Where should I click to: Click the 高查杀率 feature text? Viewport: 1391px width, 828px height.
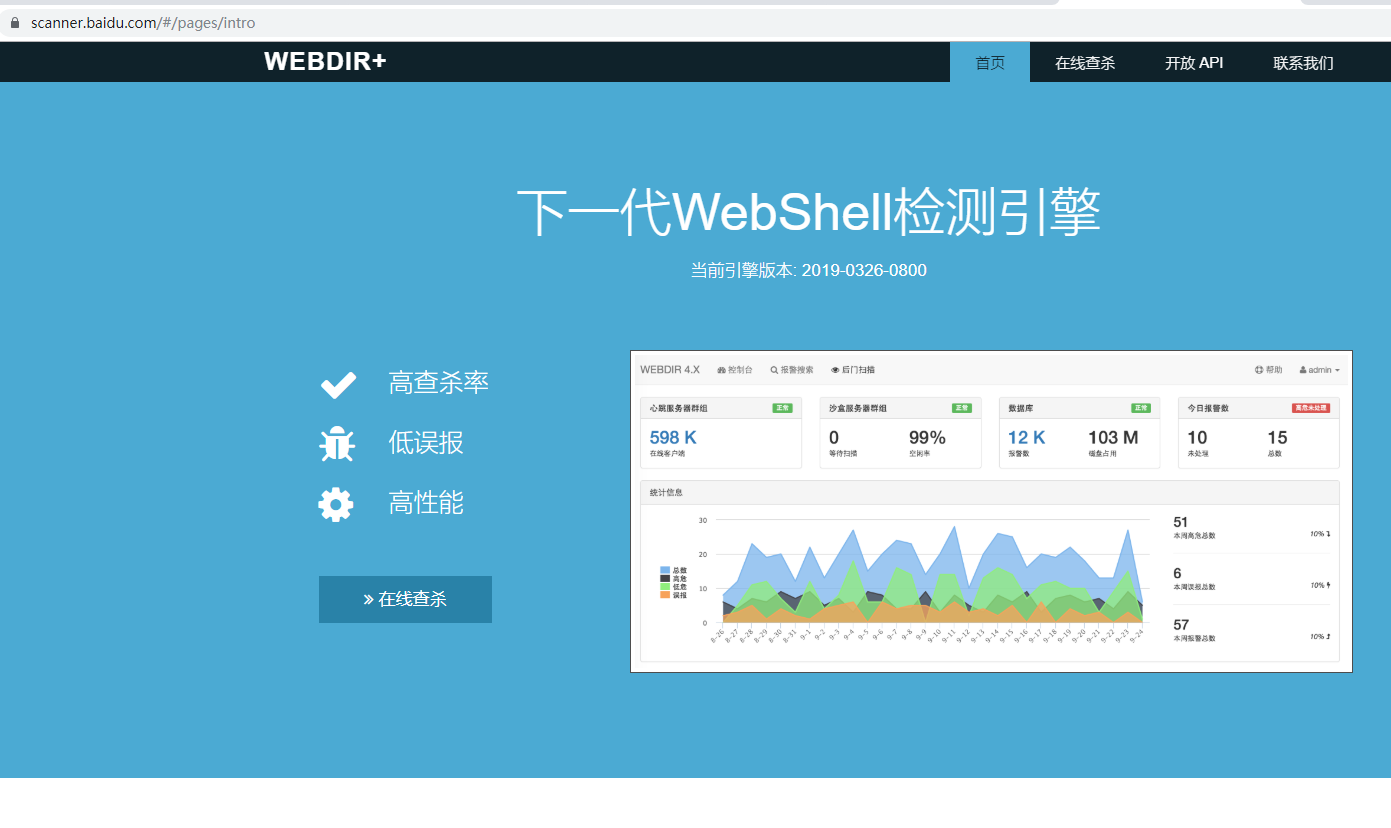pos(438,383)
